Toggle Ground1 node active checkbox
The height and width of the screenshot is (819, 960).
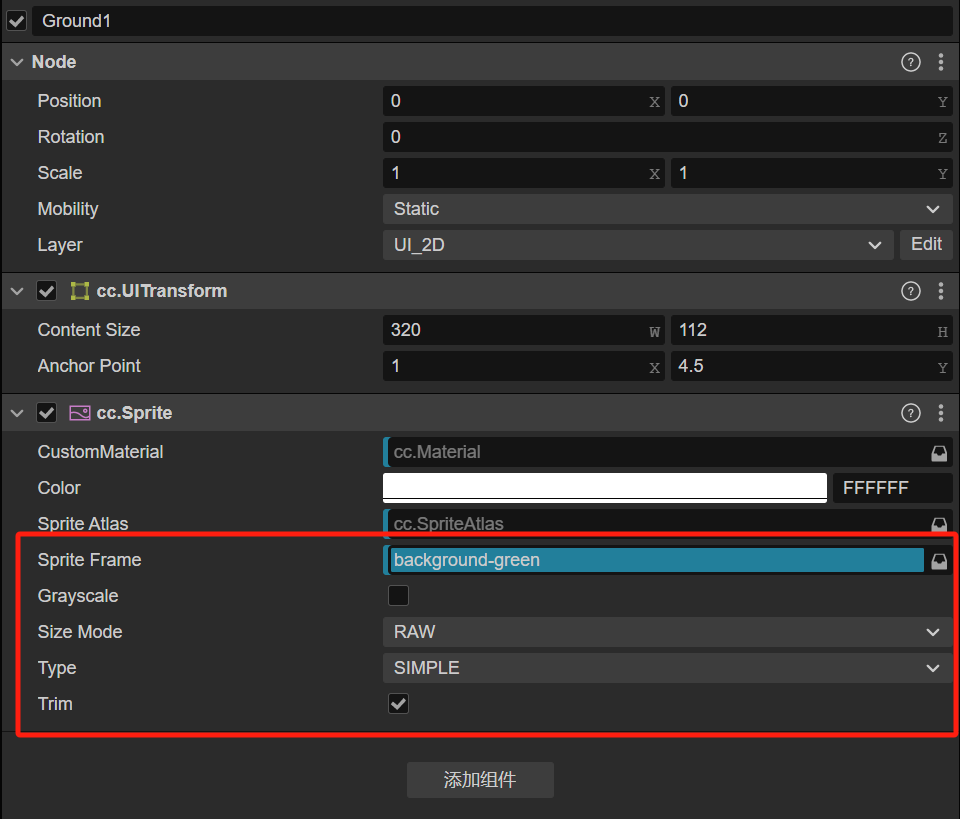click(x=17, y=21)
